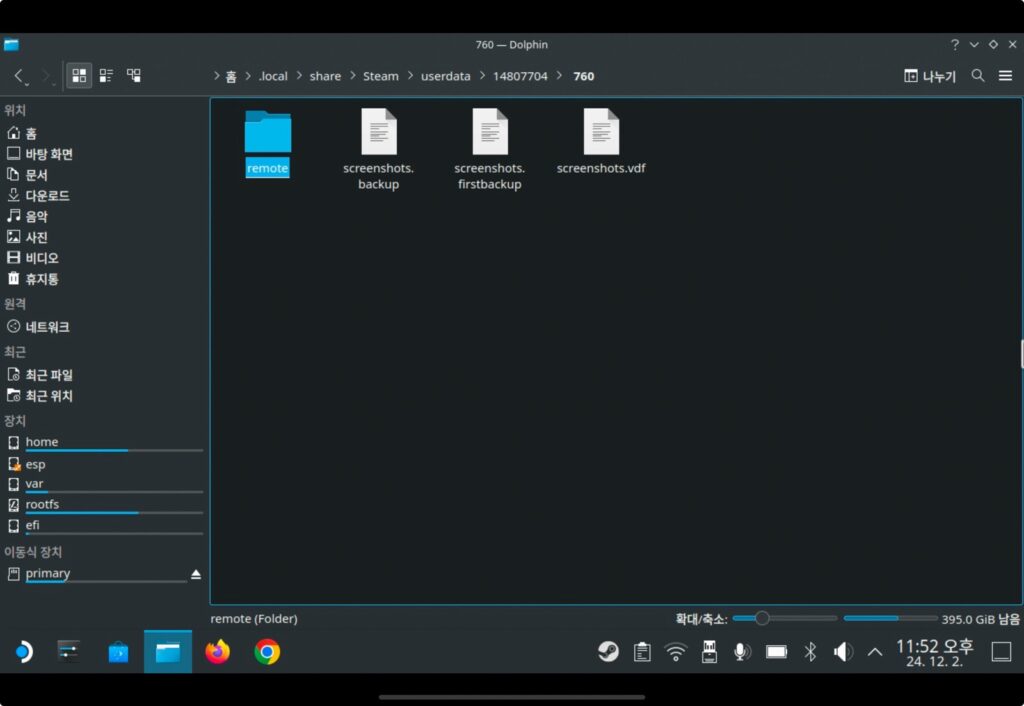Viewport: 1024px width, 706px height.
Task: Expand chevron before 14807704 breadcrumb
Action: [x=482, y=76]
